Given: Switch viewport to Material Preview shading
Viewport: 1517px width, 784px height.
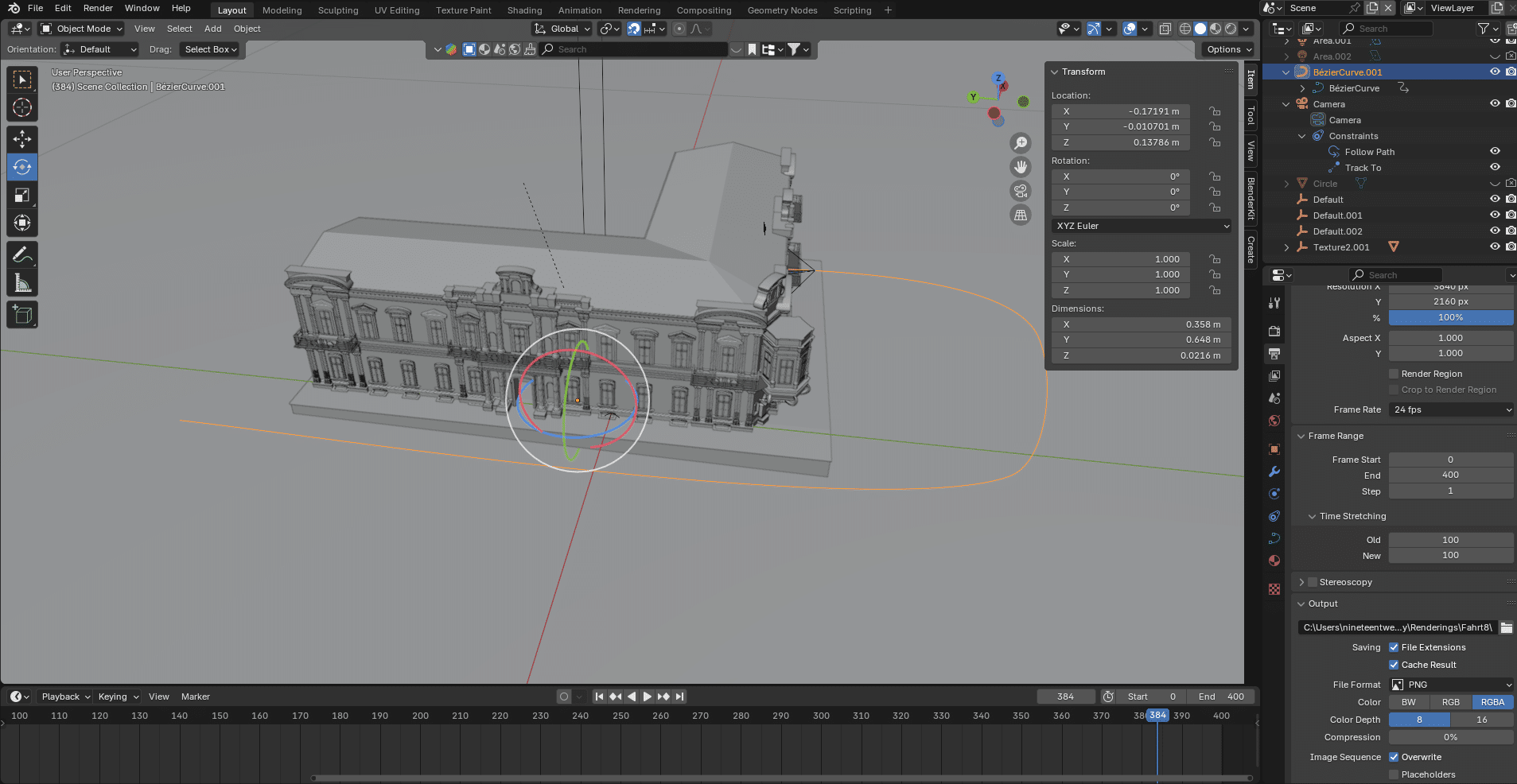Looking at the screenshot, I should (x=1215, y=29).
